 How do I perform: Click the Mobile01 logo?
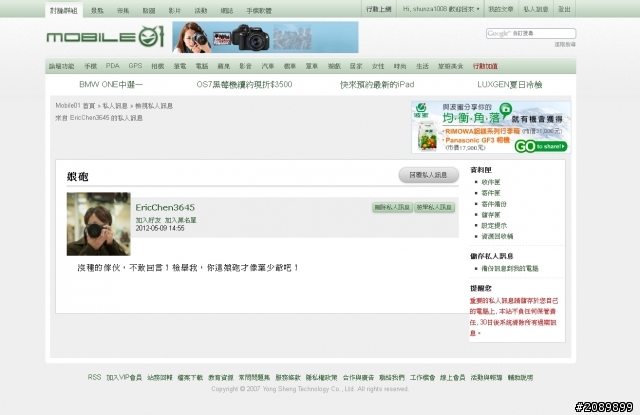tap(105, 37)
